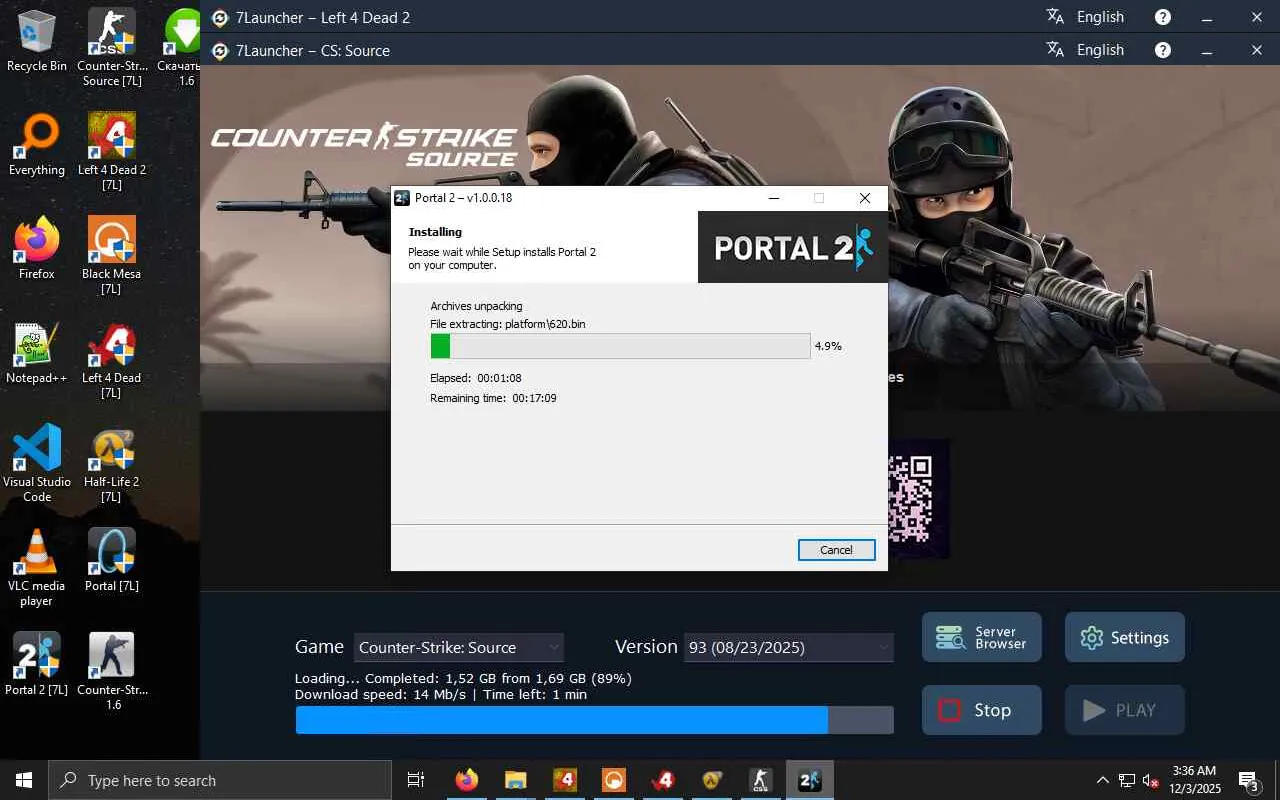Click the "Elapsed: 00:01:08" text
The height and width of the screenshot is (800, 1280).
tap(476, 378)
